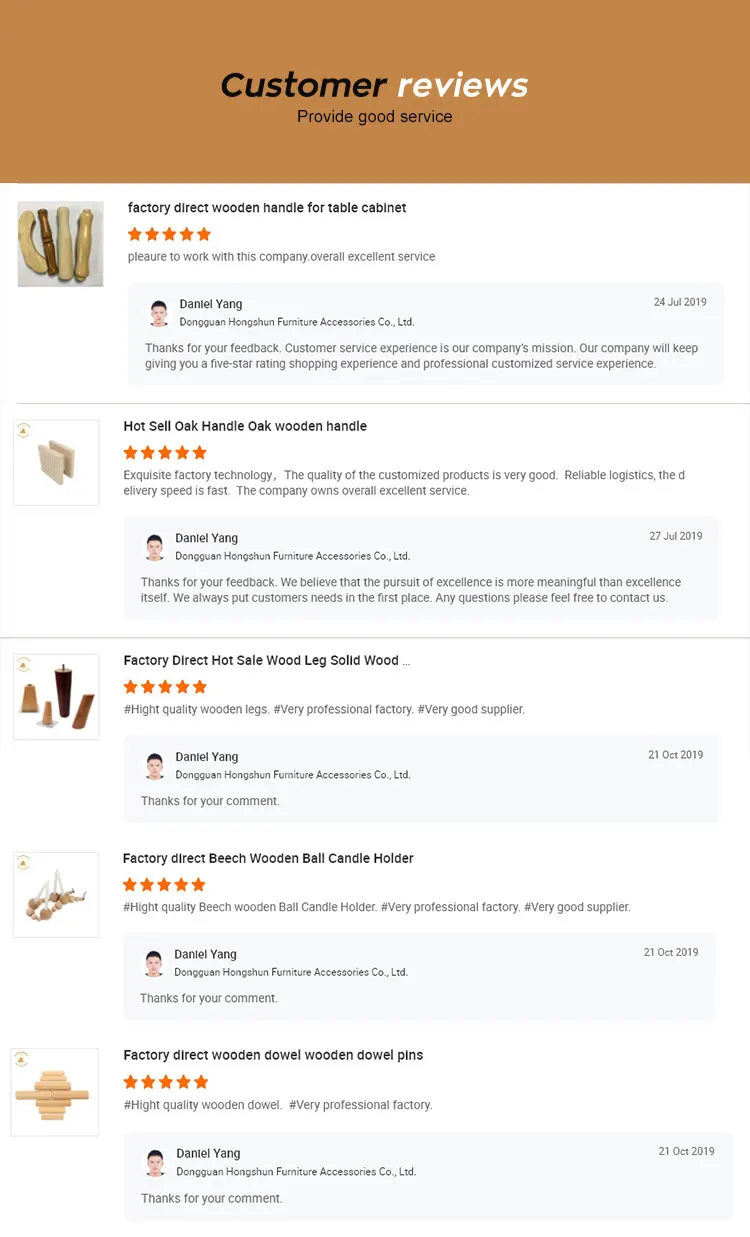
Task: Click avatar in candle holder review reply
Action: (154, 963)
